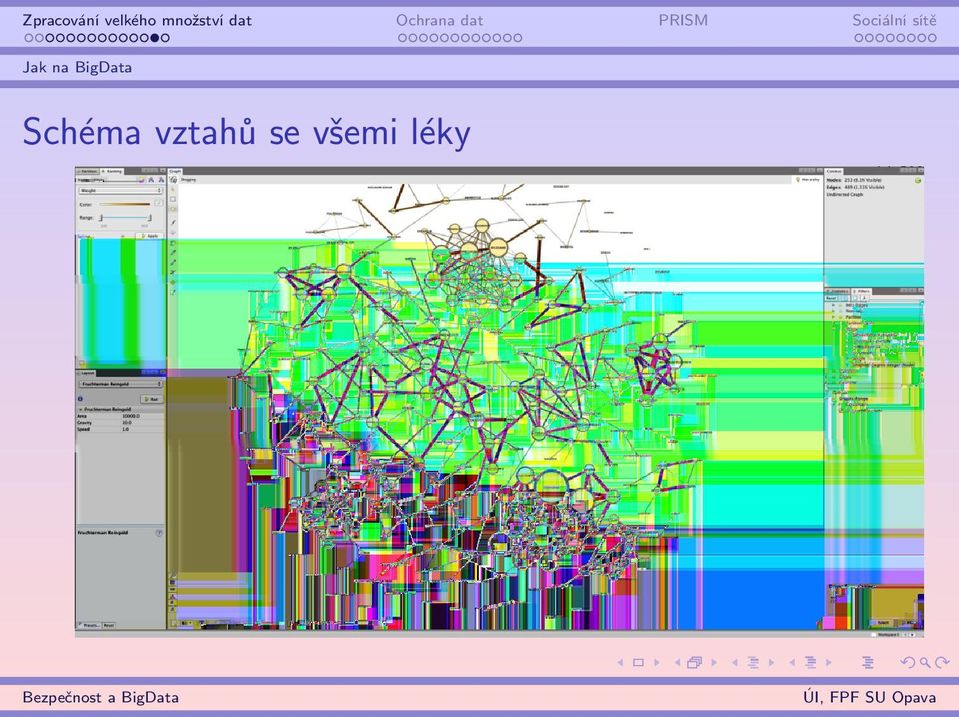Click the Beamer slide rectangle icon
959x717 pixels.
tap(638, 663)
